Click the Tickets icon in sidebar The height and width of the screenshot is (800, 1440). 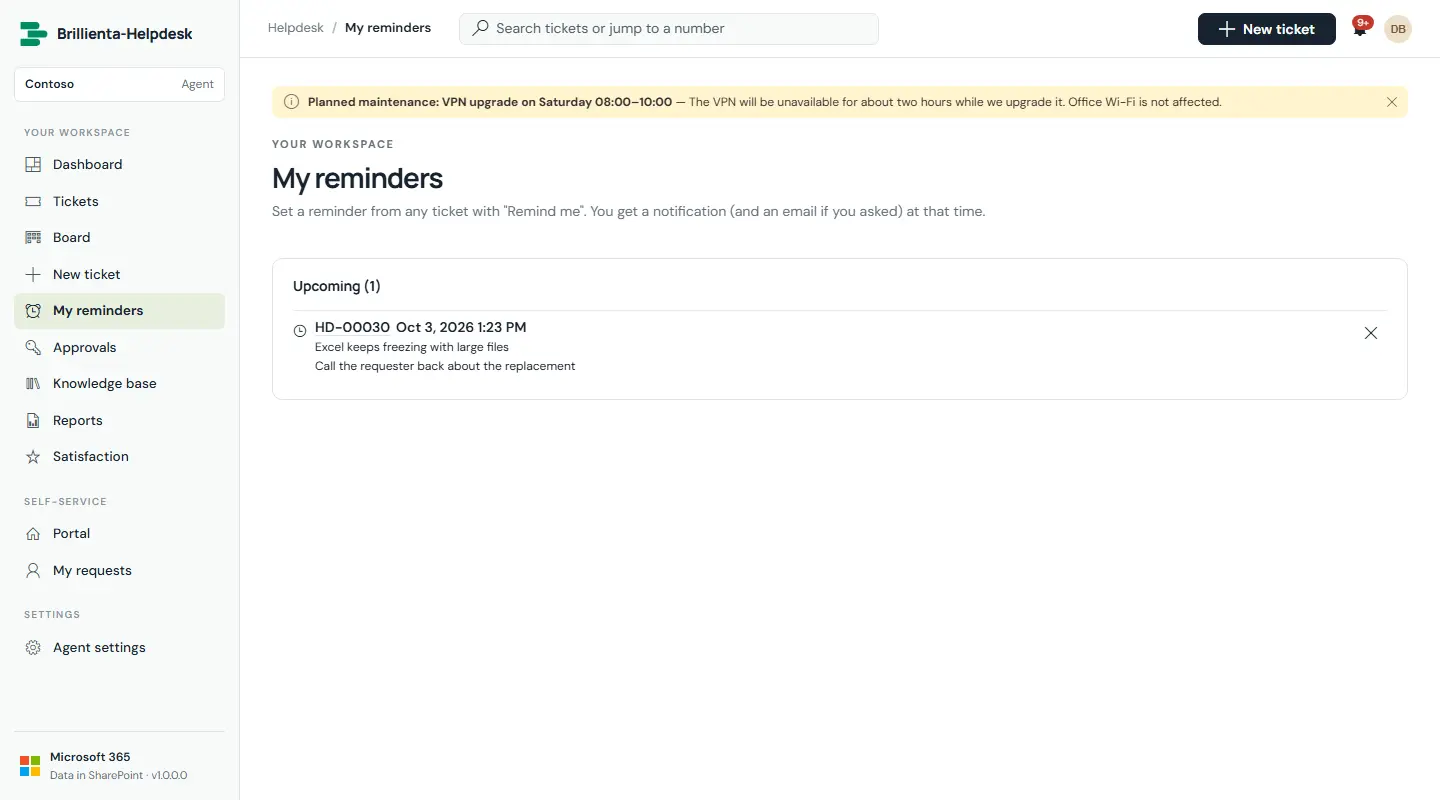click(33, 201)
